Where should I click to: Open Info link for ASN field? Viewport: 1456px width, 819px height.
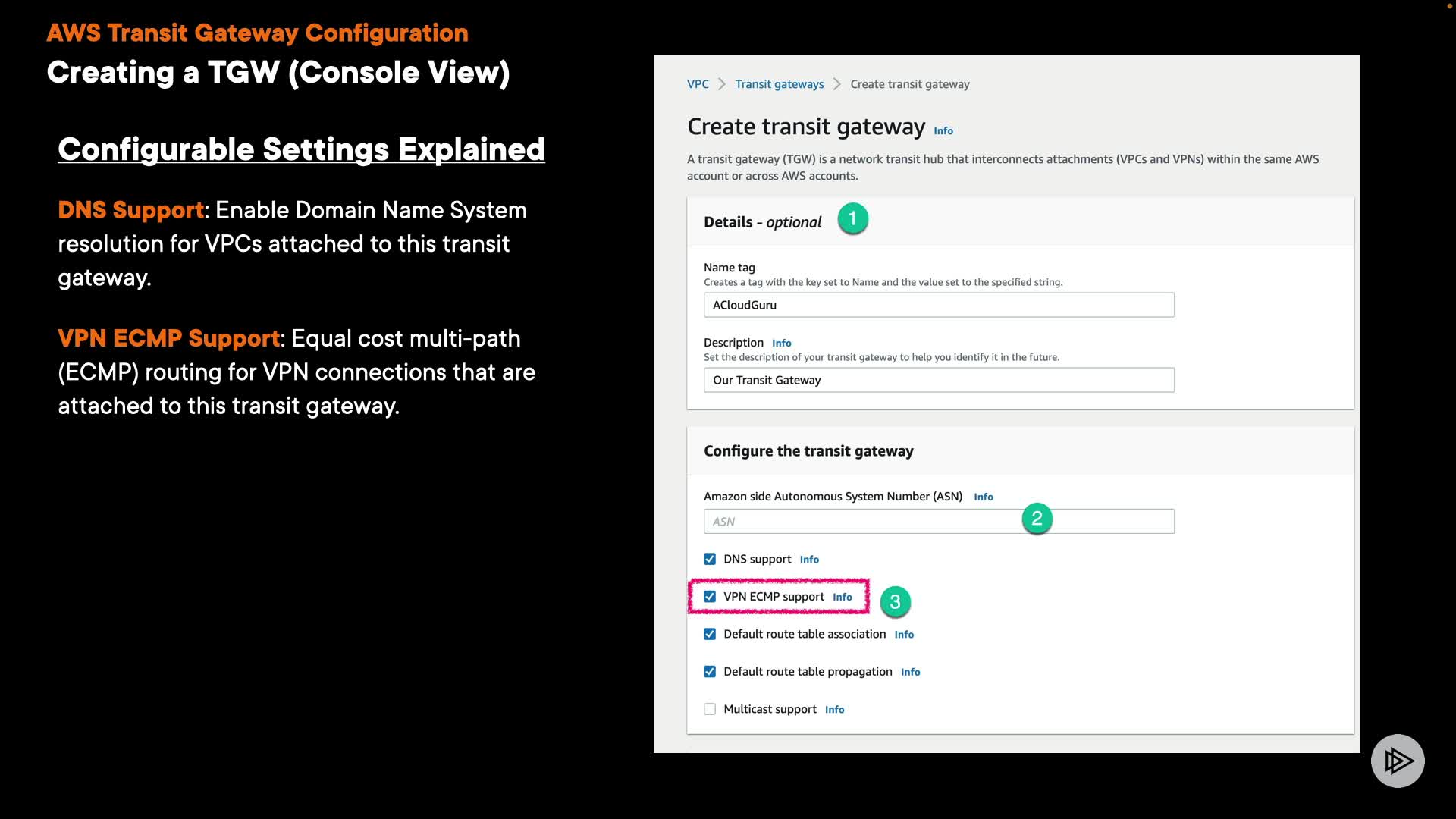click(983, 497)
